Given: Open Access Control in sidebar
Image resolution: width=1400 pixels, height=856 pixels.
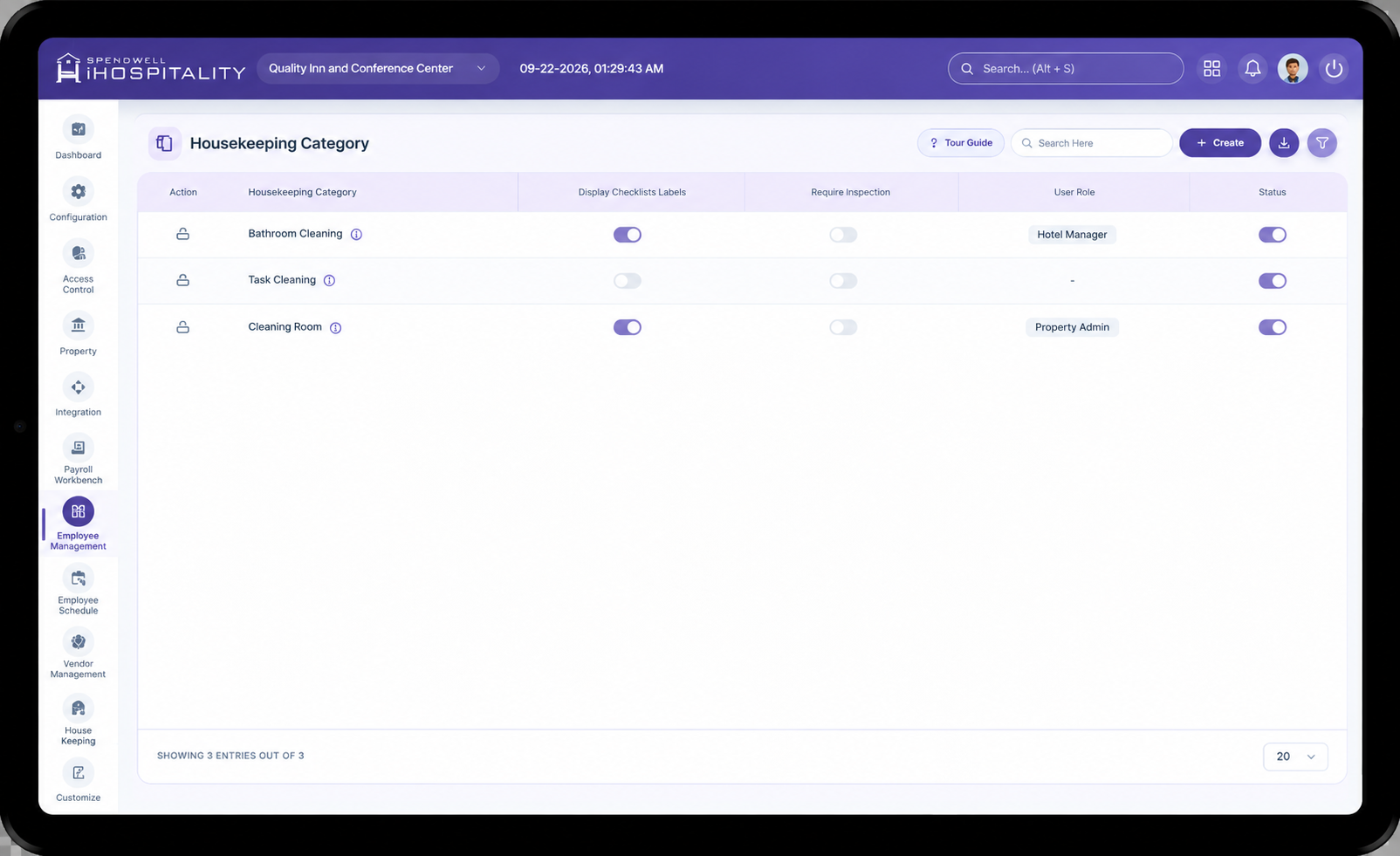Looking at the screenshot, I should coord(78,253).
